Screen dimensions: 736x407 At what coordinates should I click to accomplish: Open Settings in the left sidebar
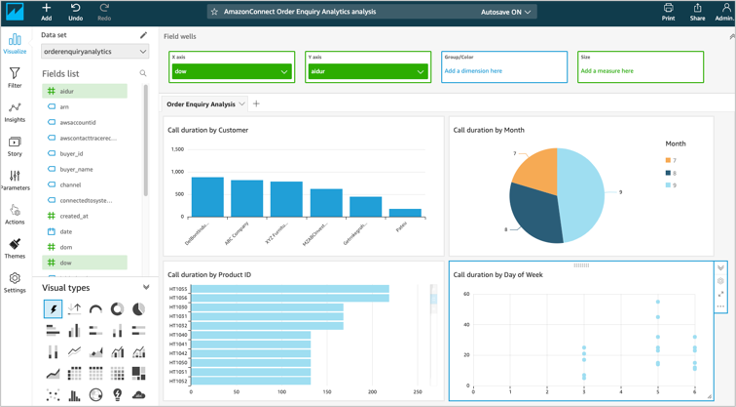click(15, 283)
